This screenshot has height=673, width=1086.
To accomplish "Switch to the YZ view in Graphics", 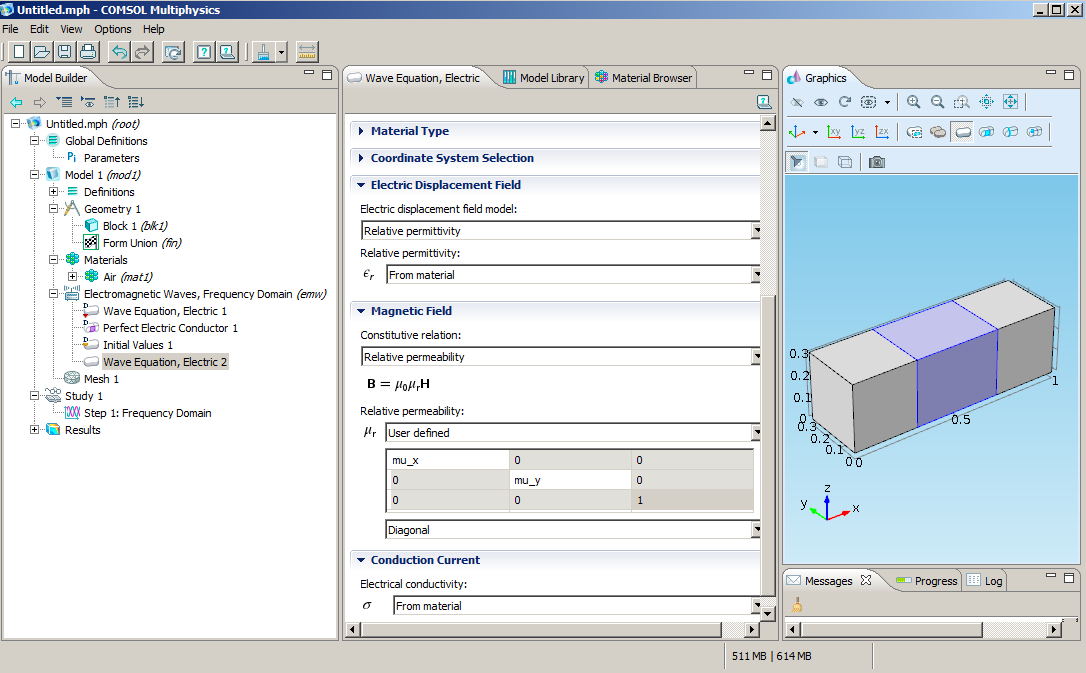I will click(x=858, y=132).
